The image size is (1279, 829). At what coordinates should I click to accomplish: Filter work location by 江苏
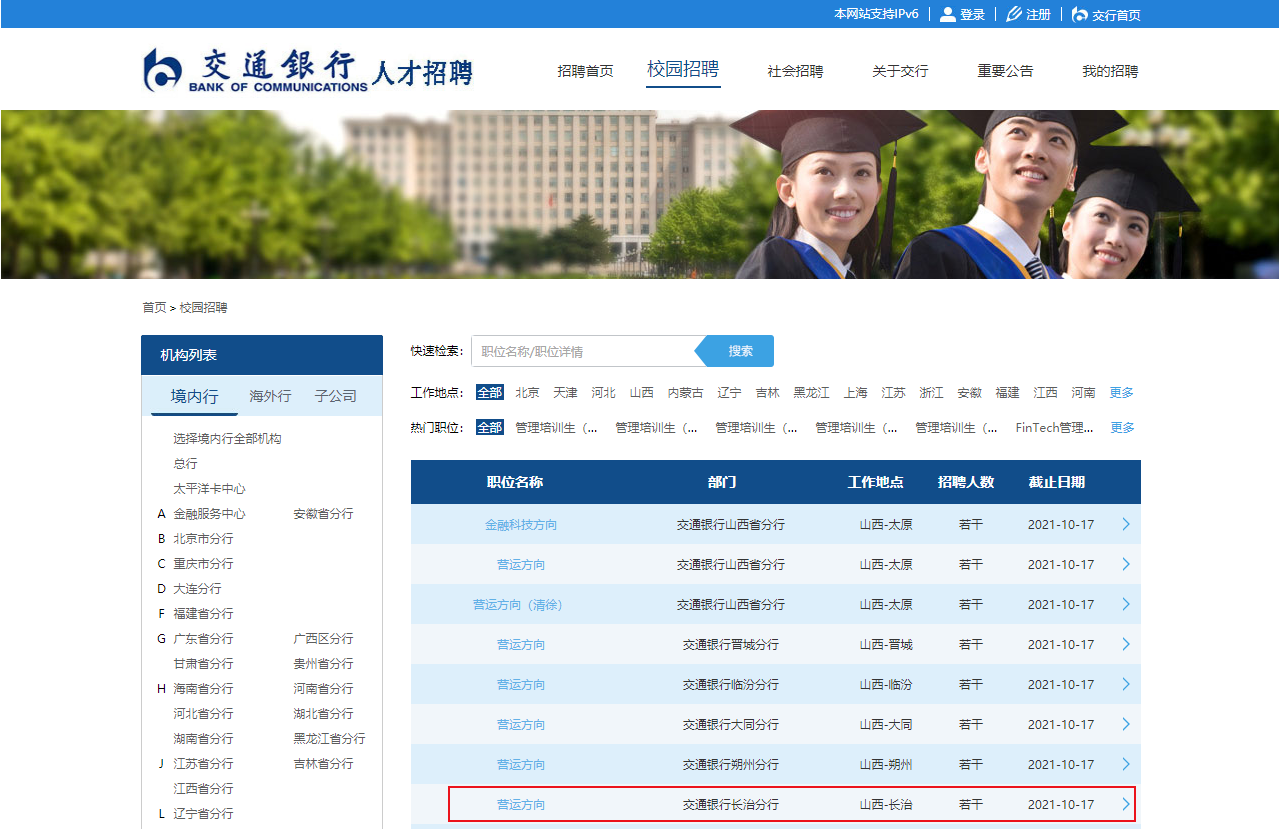coord(893,393)
